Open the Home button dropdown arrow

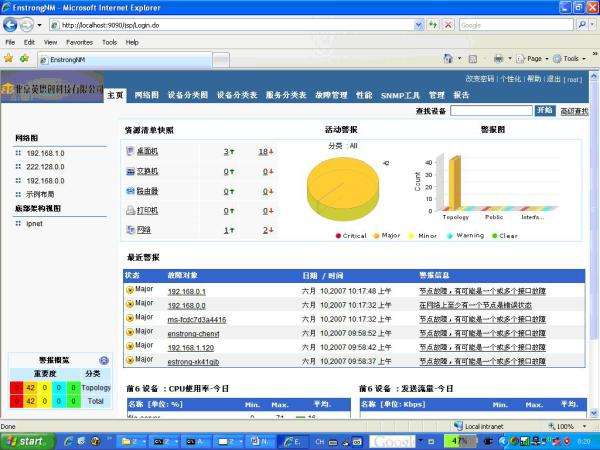pos(460,59)
